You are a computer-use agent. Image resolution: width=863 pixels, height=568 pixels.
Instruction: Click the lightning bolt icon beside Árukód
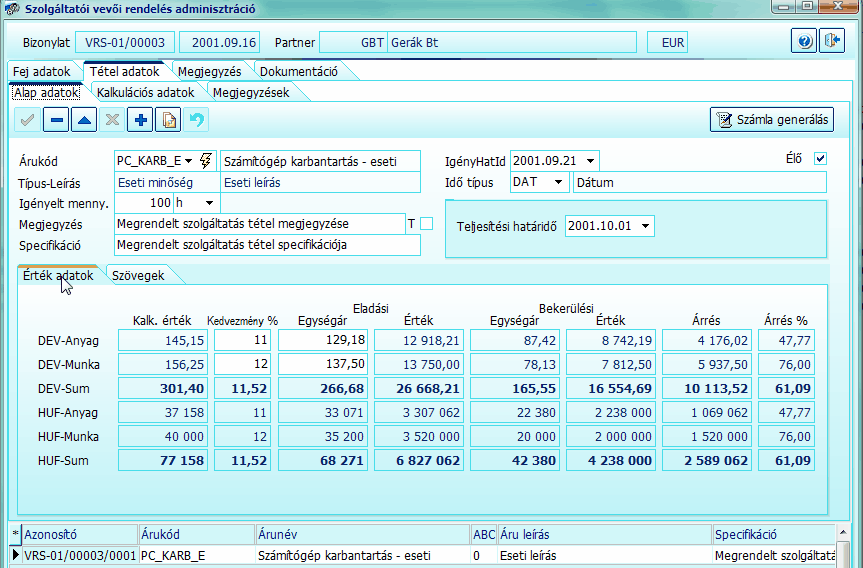(x=206, y=161)
